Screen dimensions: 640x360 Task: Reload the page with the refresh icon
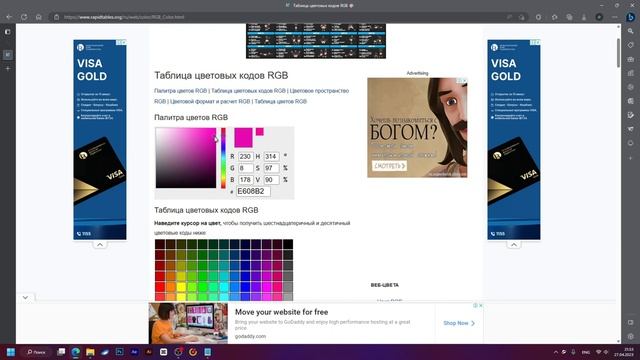(24, 17)
